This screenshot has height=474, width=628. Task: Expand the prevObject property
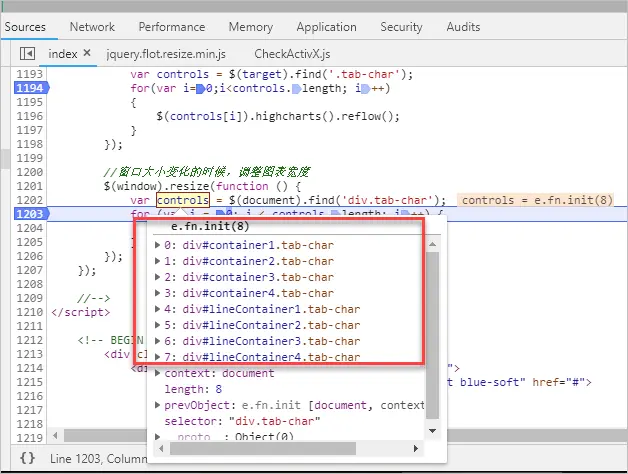coord(158,405)
